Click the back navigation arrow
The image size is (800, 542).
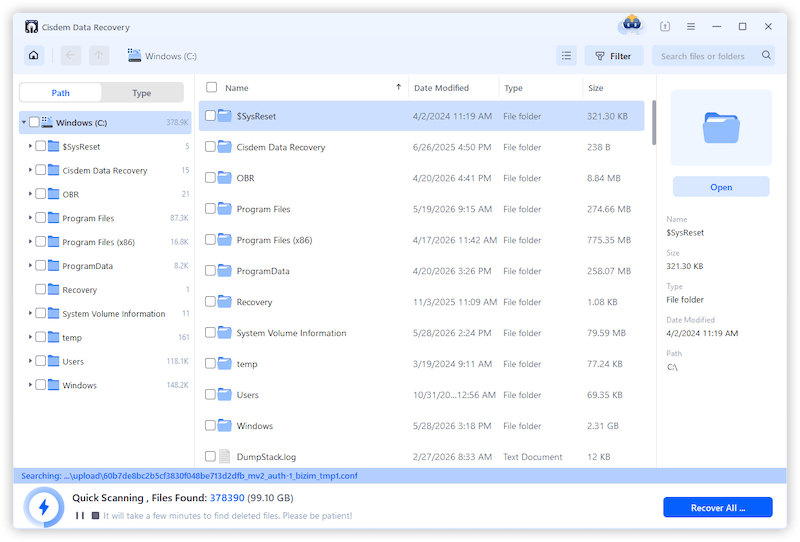click(x=70, y=55)
